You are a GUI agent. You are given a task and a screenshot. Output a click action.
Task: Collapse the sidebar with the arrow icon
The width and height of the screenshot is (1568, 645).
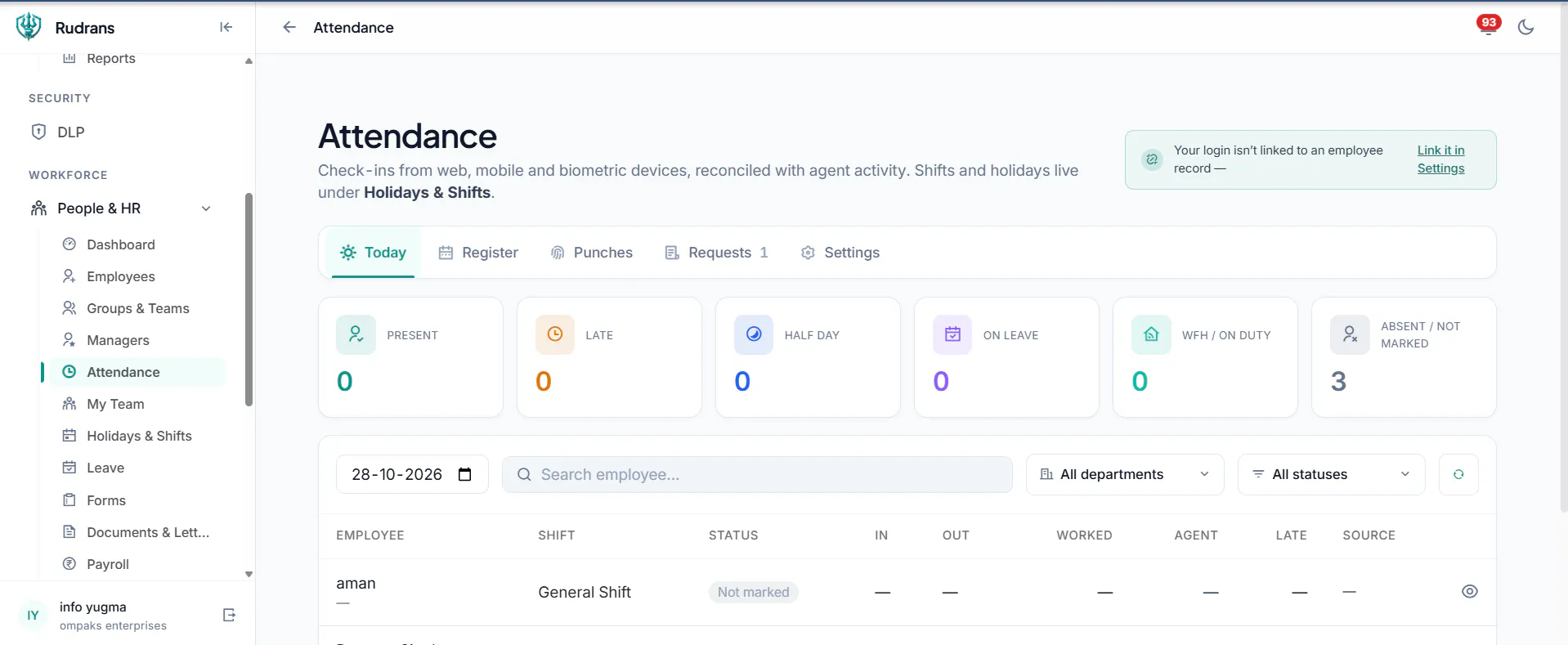pos(226,27)
